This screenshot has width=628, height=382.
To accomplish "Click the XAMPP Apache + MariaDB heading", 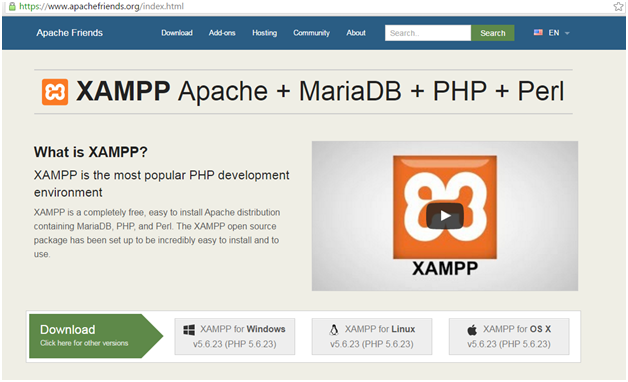I will tap(320, 91).
